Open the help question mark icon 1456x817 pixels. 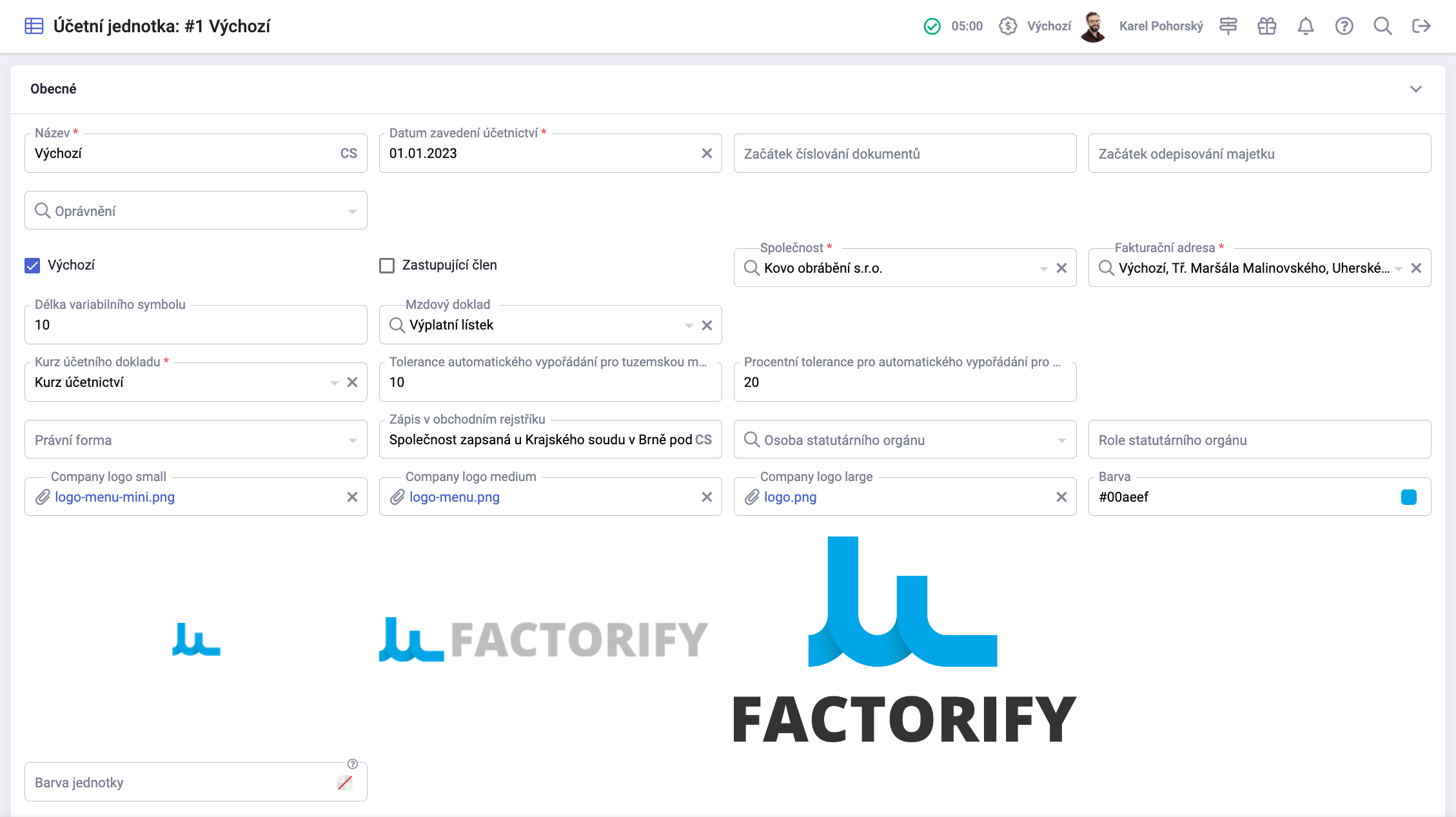[1344, 26]
